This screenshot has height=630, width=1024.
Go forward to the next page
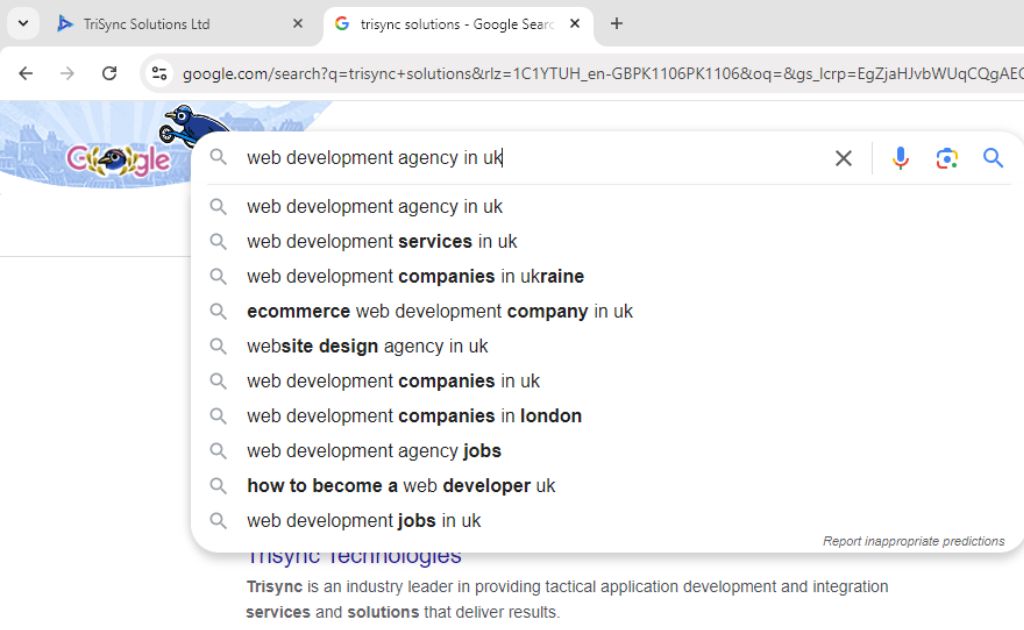point(67,73)
